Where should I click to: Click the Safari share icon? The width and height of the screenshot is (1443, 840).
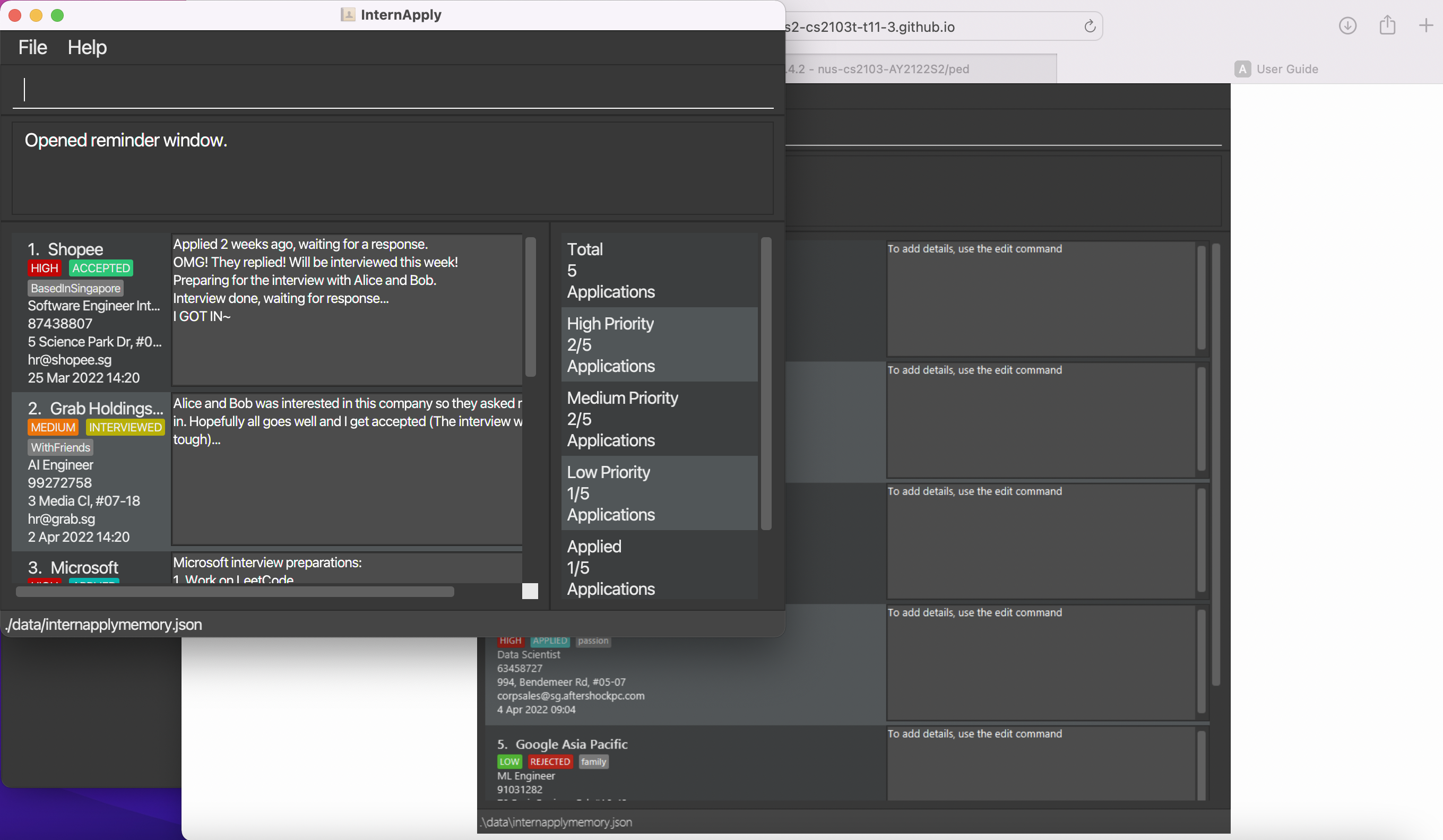pyautogui.click(x=1387, y=26)
